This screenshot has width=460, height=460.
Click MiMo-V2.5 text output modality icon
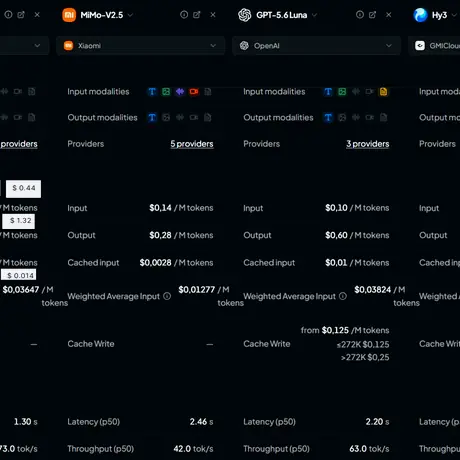152,117
